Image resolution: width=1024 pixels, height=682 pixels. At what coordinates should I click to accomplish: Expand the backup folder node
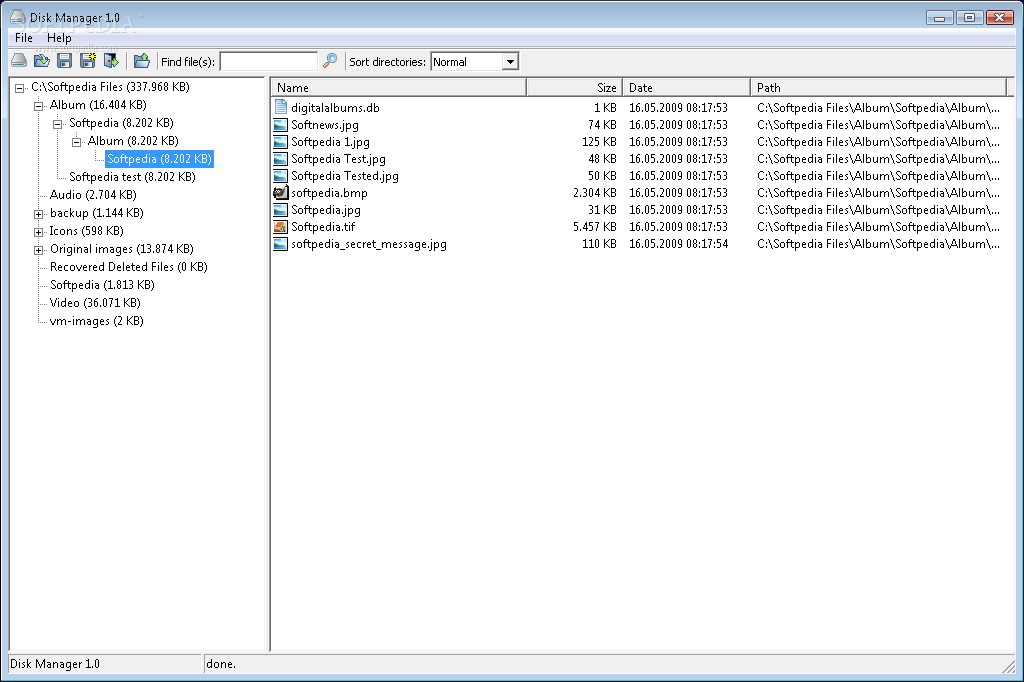39,214
